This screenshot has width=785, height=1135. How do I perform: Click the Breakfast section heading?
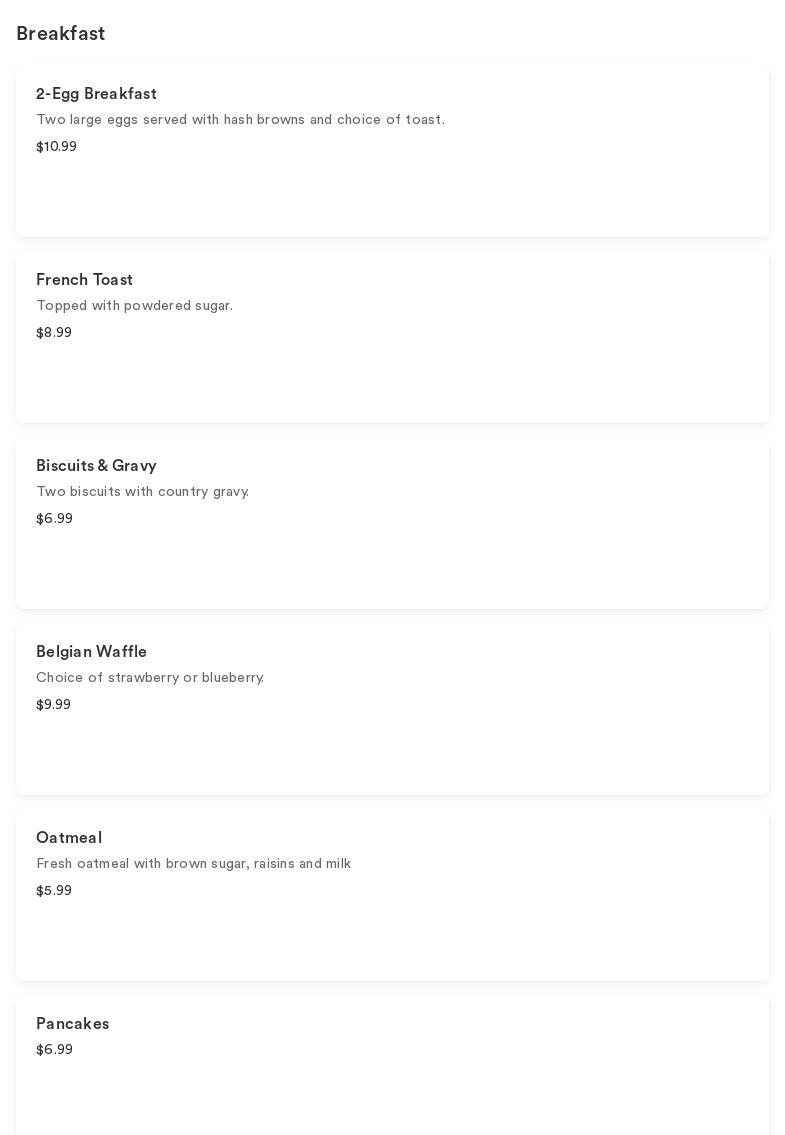61,34
